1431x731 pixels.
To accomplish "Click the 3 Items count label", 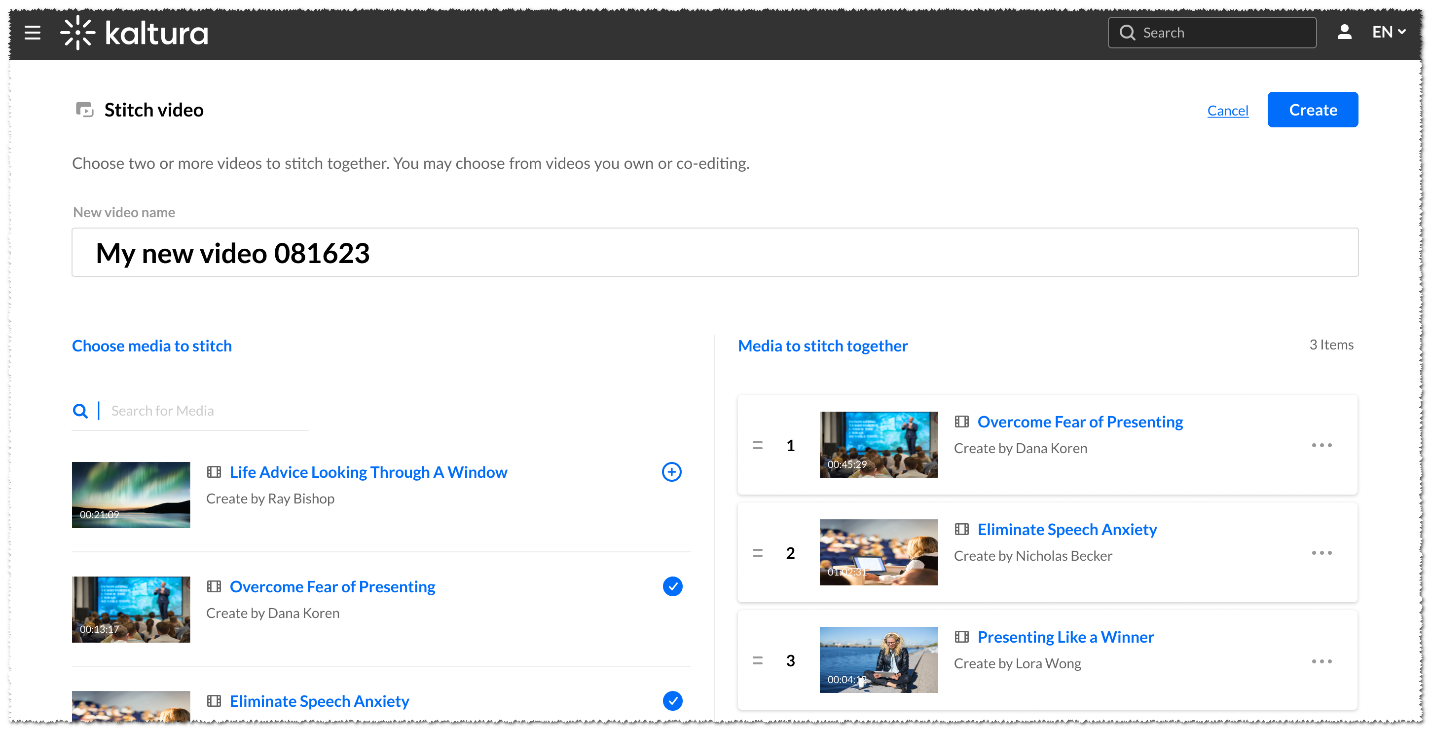I will pyautogui.click(x=1332, y=345).
